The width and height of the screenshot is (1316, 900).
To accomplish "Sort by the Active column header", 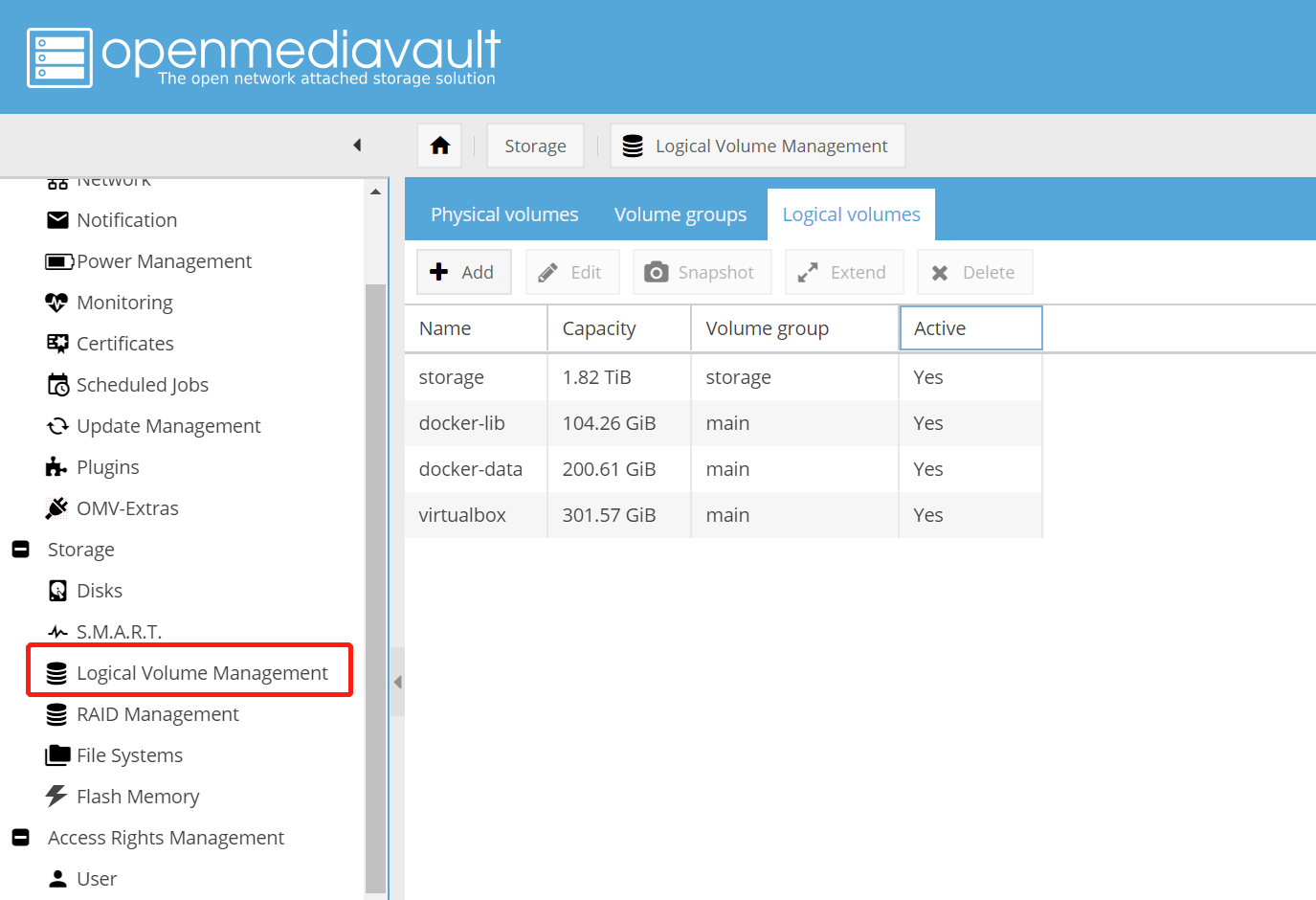I will (x=970, y=328).
